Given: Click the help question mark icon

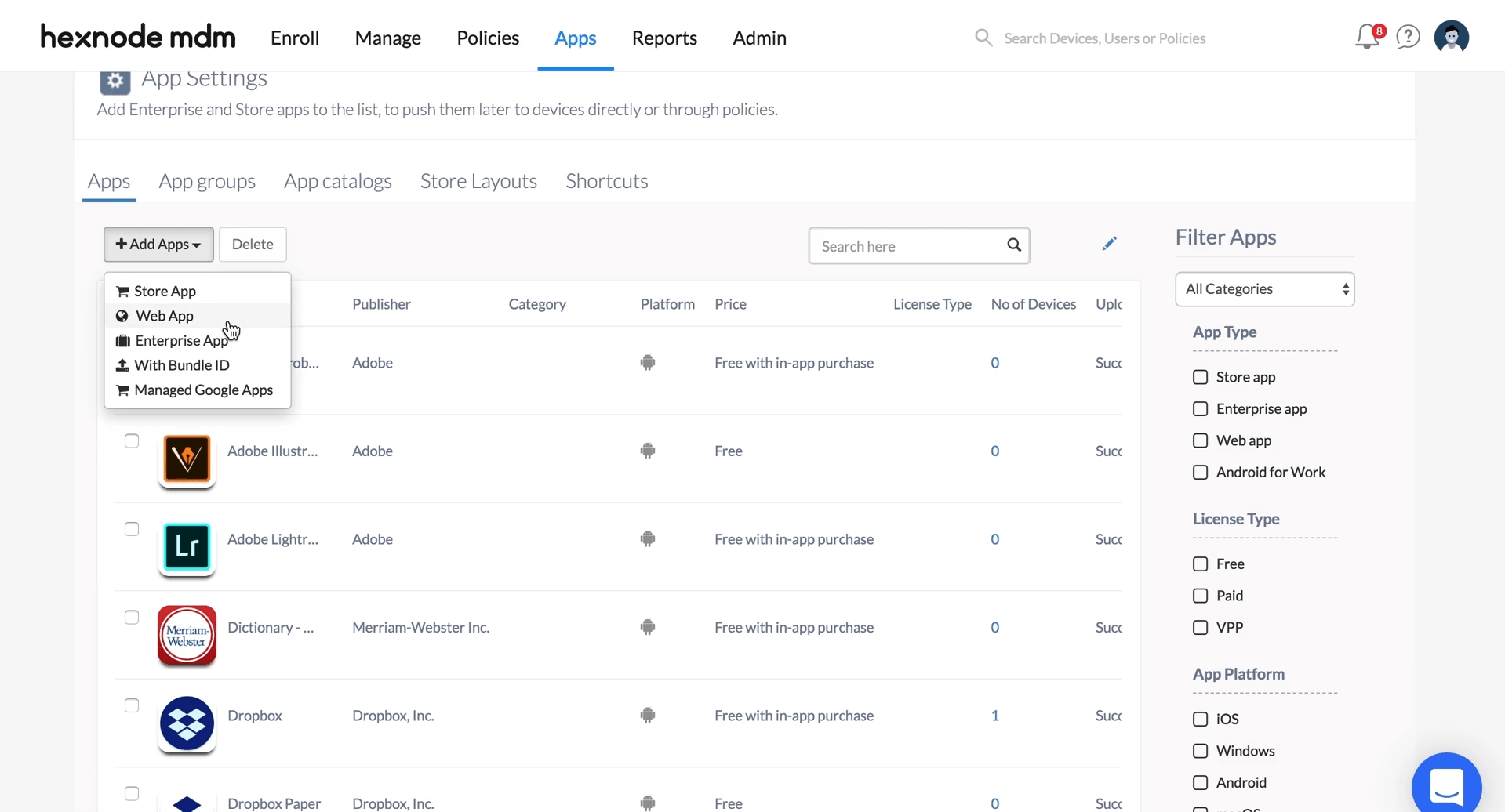Looking at the screenshot, I should tap(1408, 37).
